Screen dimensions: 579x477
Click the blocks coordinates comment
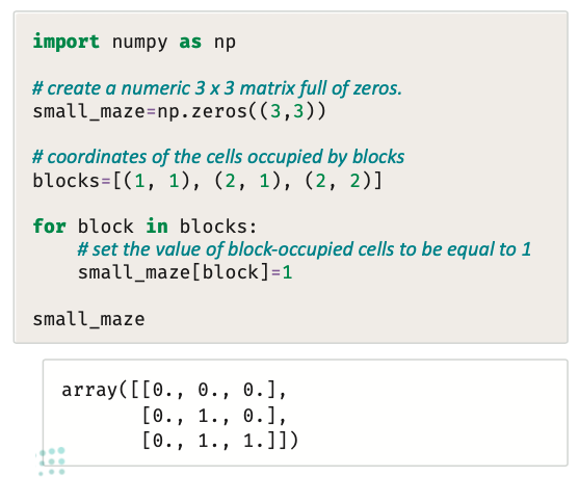[218, 157]
